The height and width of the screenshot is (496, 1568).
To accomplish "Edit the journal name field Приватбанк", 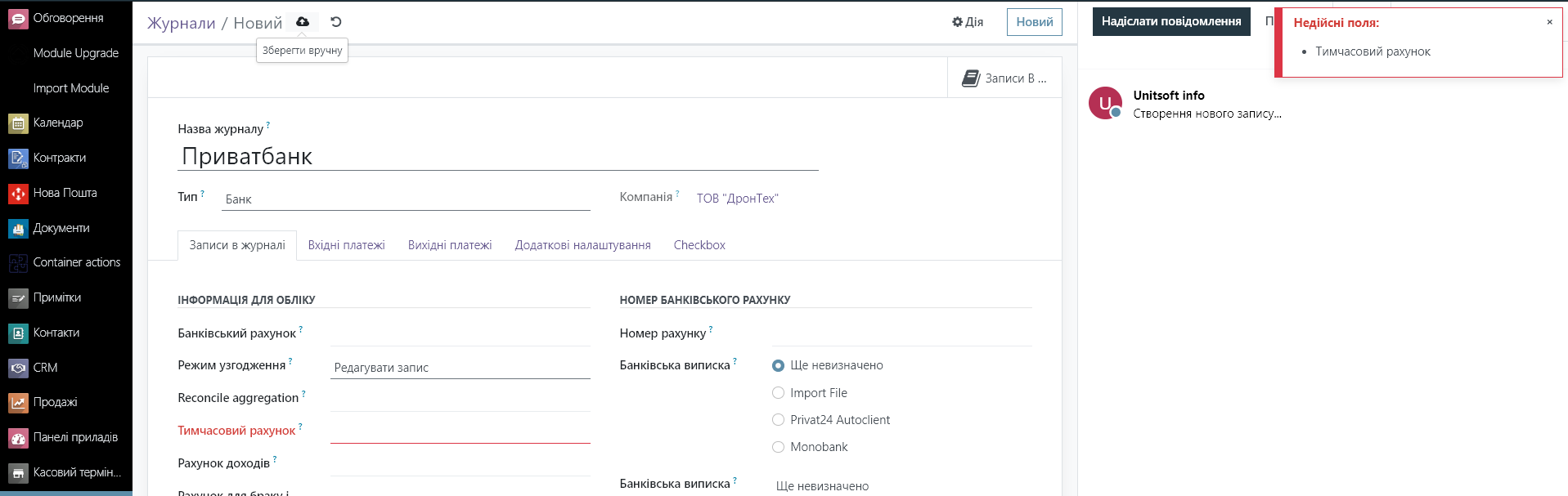I will (498, 156).
